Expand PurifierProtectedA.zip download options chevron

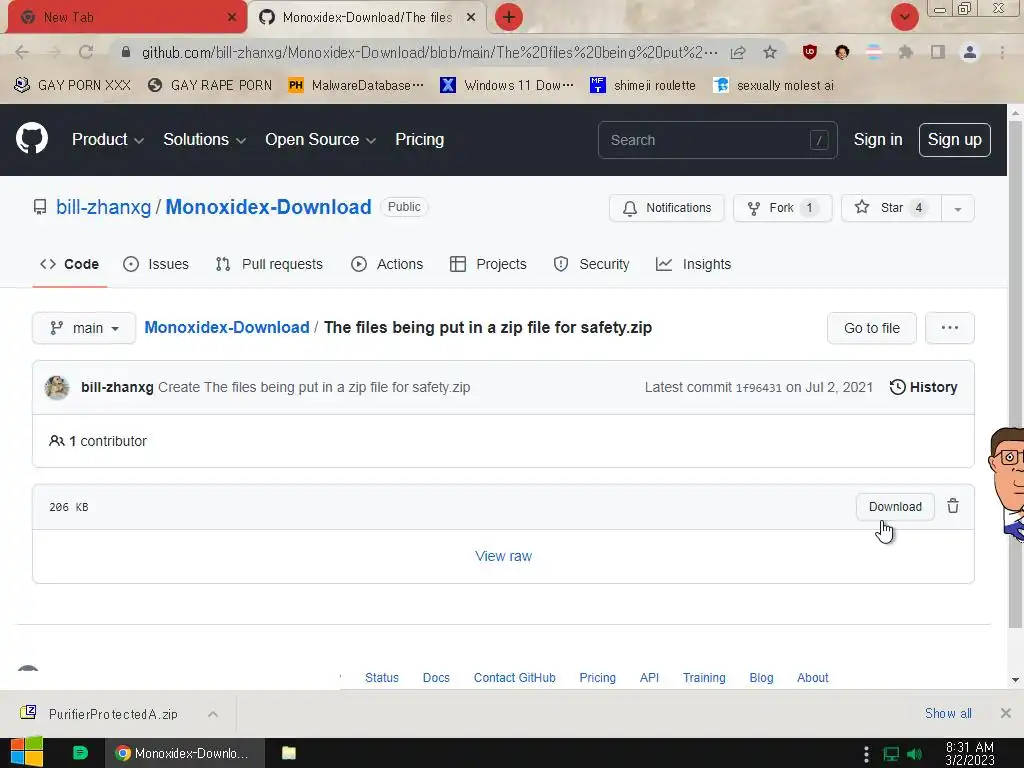(x=213, y=714)
